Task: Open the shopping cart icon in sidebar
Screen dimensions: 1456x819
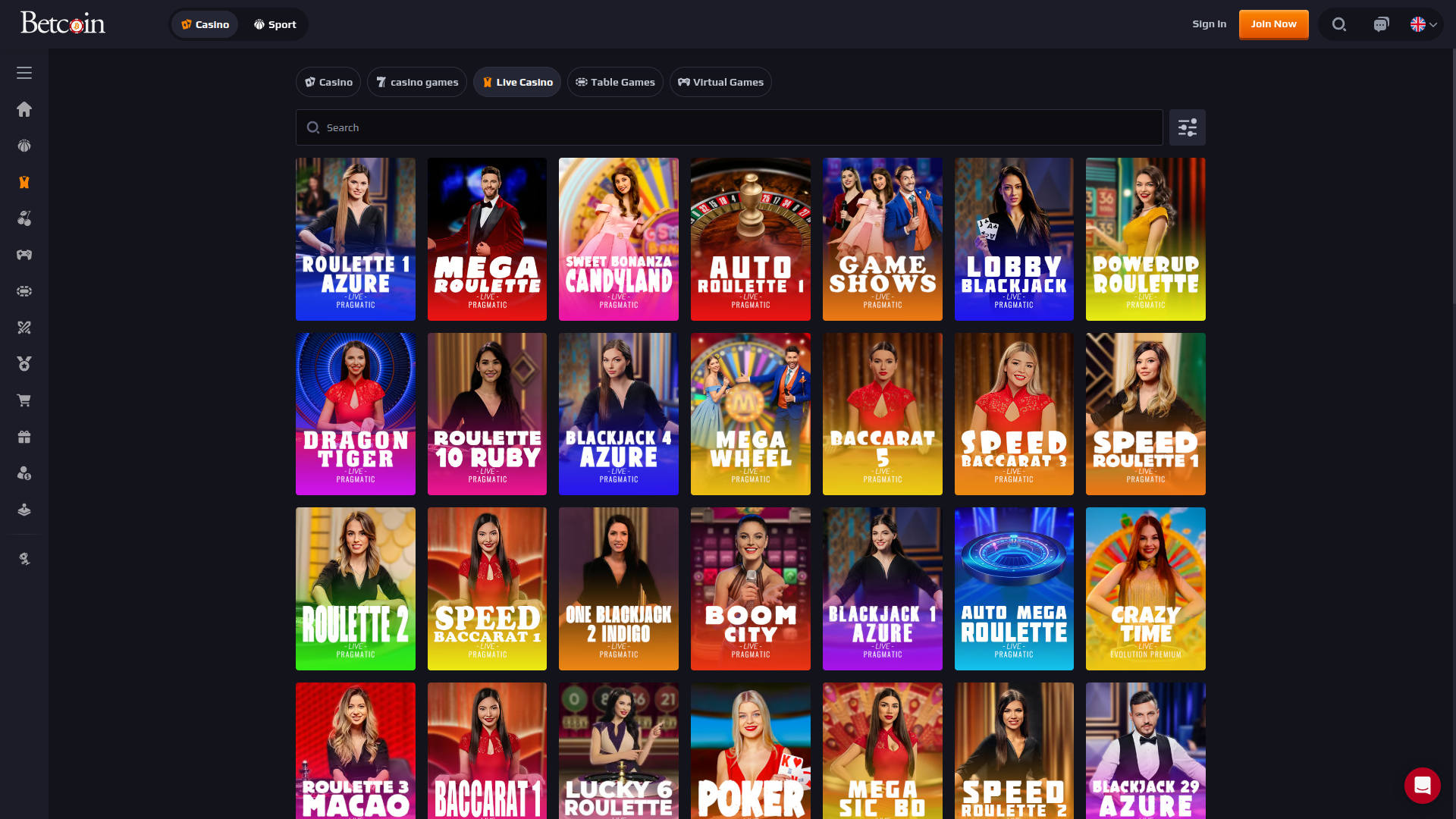Action: pos(24,400)
